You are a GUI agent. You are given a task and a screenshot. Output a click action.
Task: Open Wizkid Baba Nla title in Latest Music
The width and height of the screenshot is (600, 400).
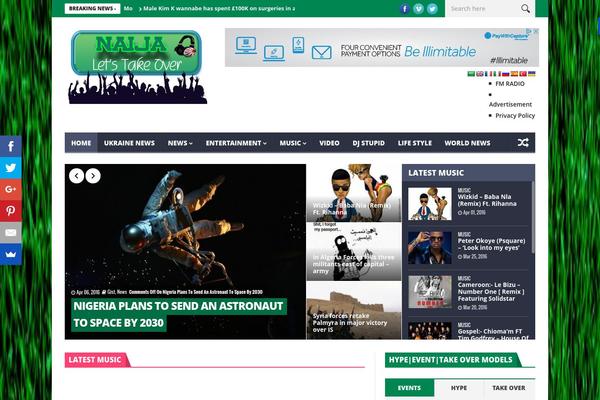click(487, 200)
